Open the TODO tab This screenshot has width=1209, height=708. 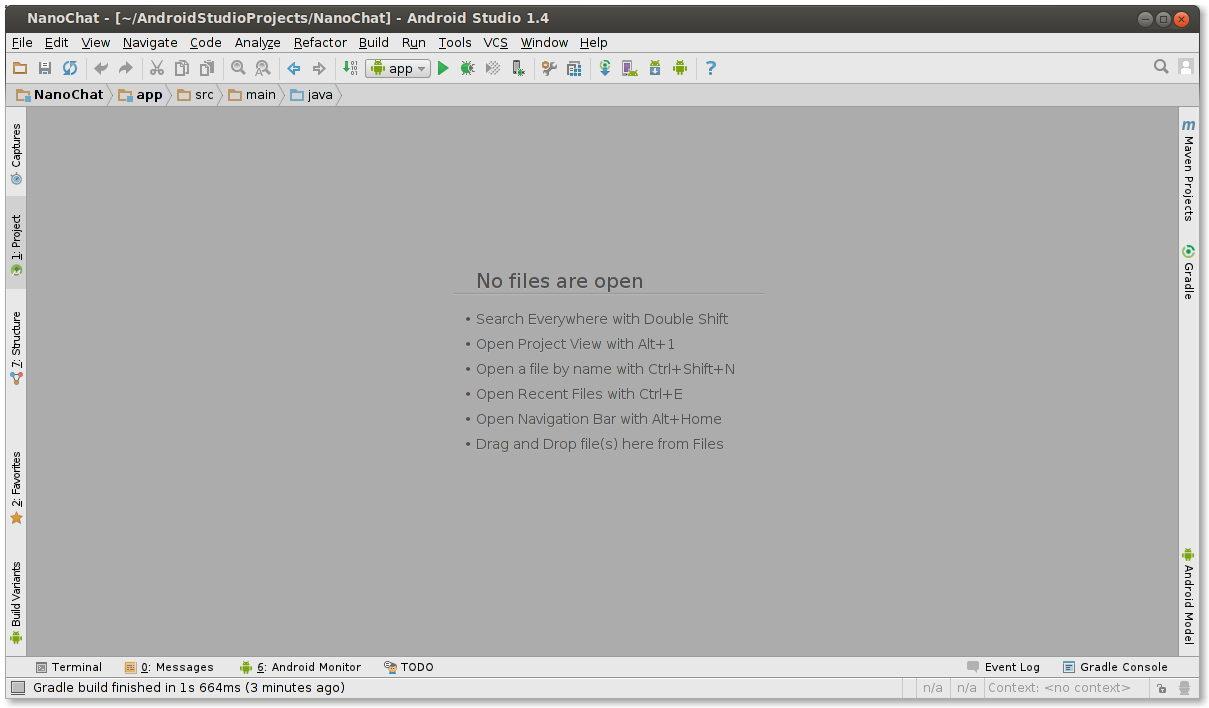pos(408,667)
